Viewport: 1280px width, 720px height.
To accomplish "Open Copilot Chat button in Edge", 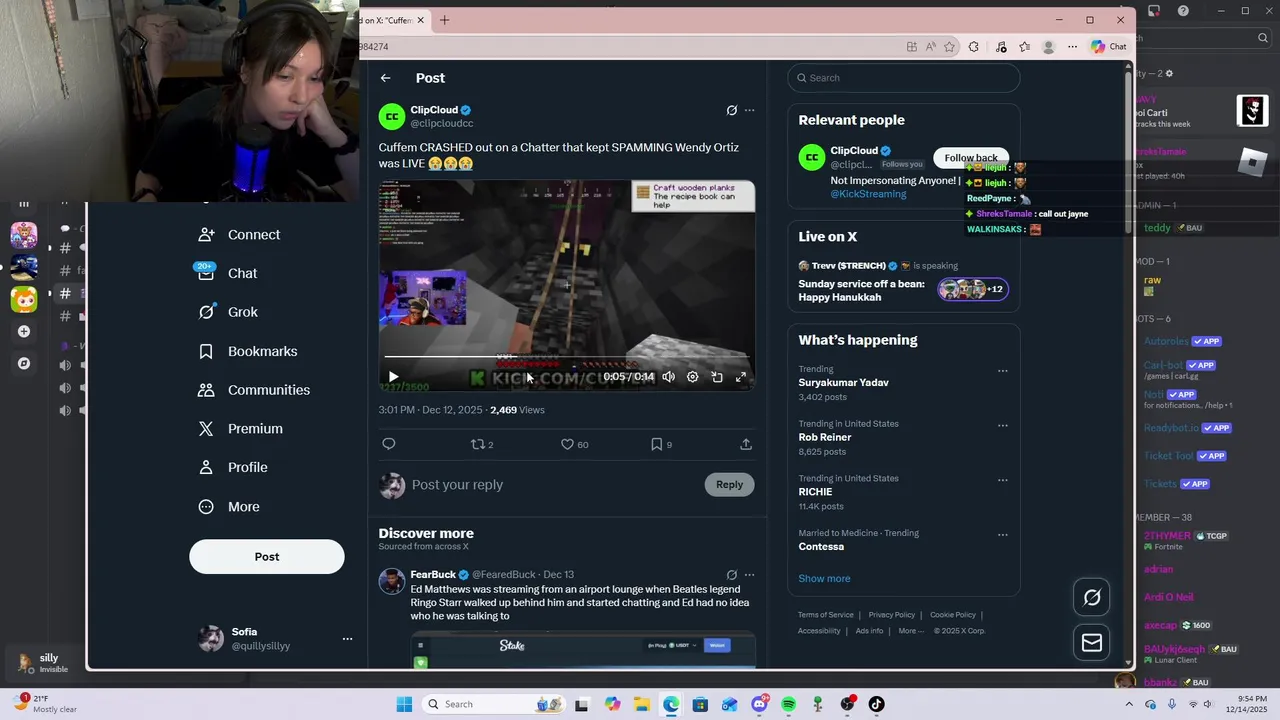I will pyautogui.click(x=1109, y=47).
